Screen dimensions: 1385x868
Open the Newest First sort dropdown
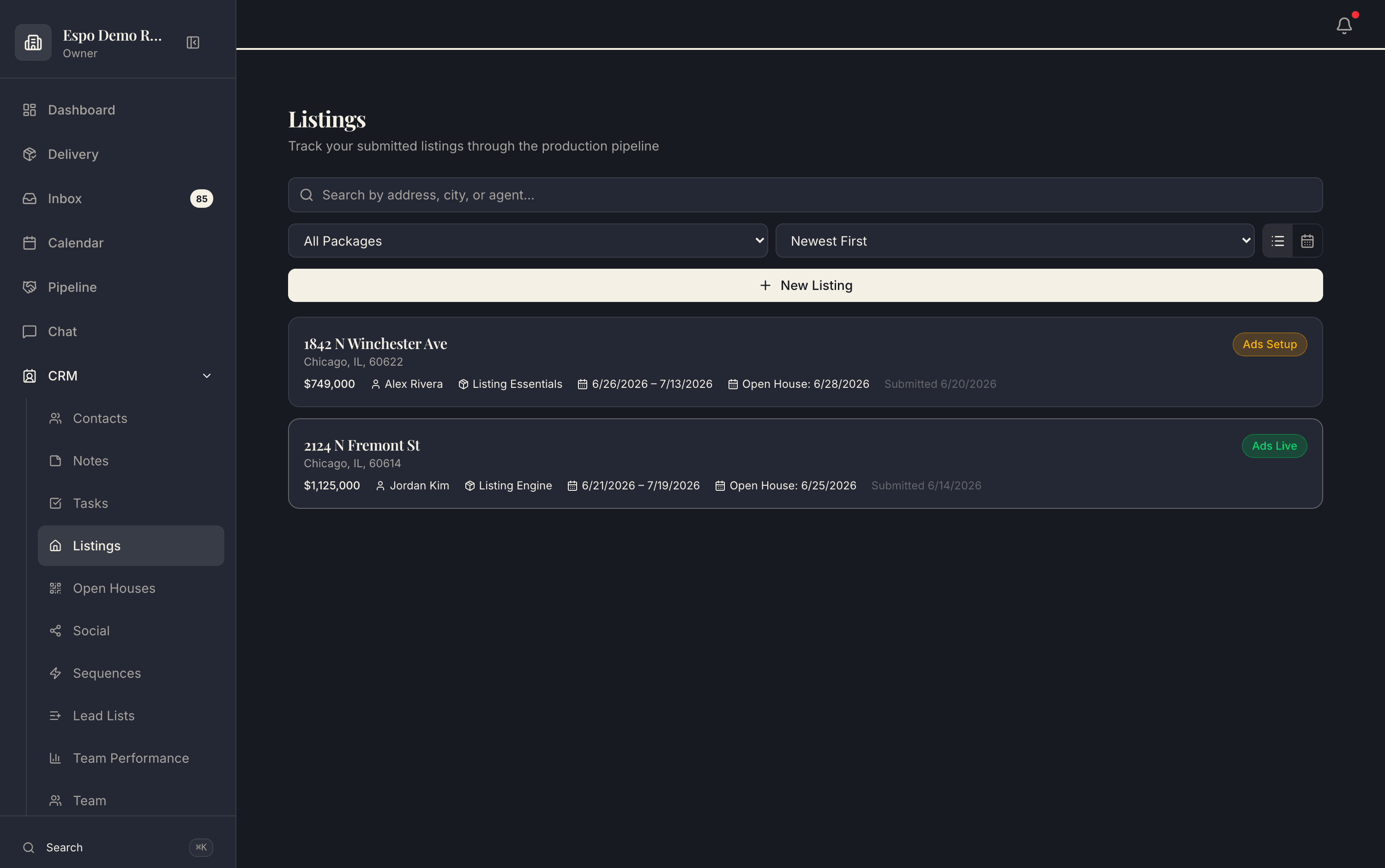pyautogui.click(x=1014, y=241)
